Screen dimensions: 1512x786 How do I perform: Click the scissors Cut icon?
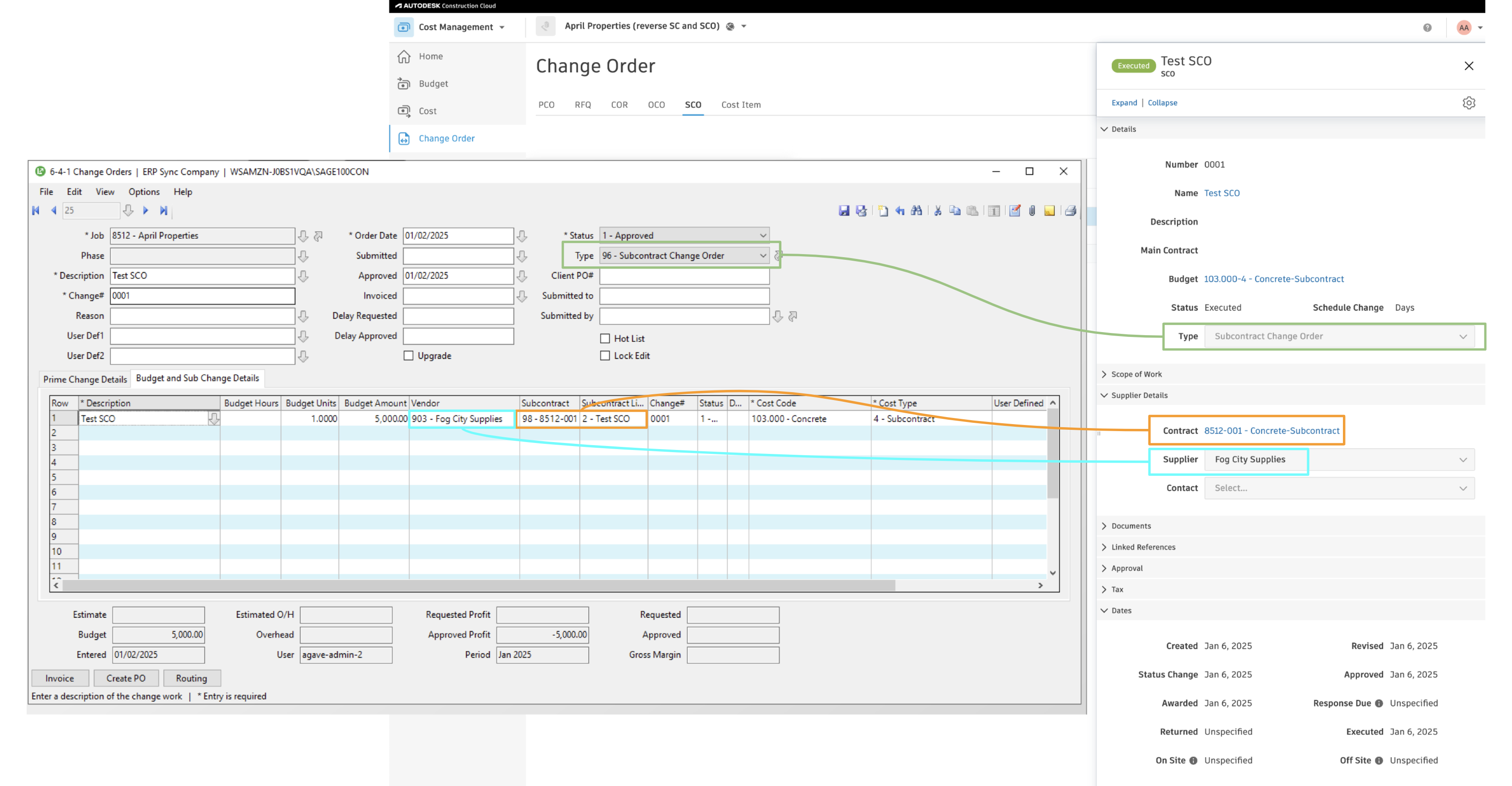click(x=938, y=211)
